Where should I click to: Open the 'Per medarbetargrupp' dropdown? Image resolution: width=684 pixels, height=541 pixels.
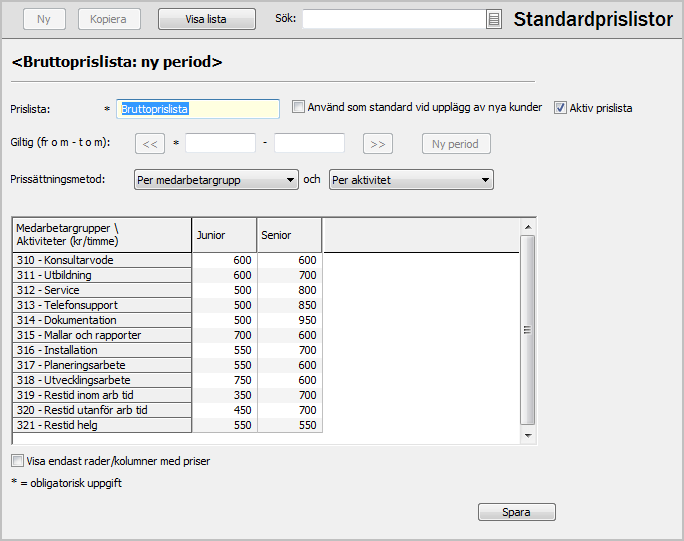215,180
